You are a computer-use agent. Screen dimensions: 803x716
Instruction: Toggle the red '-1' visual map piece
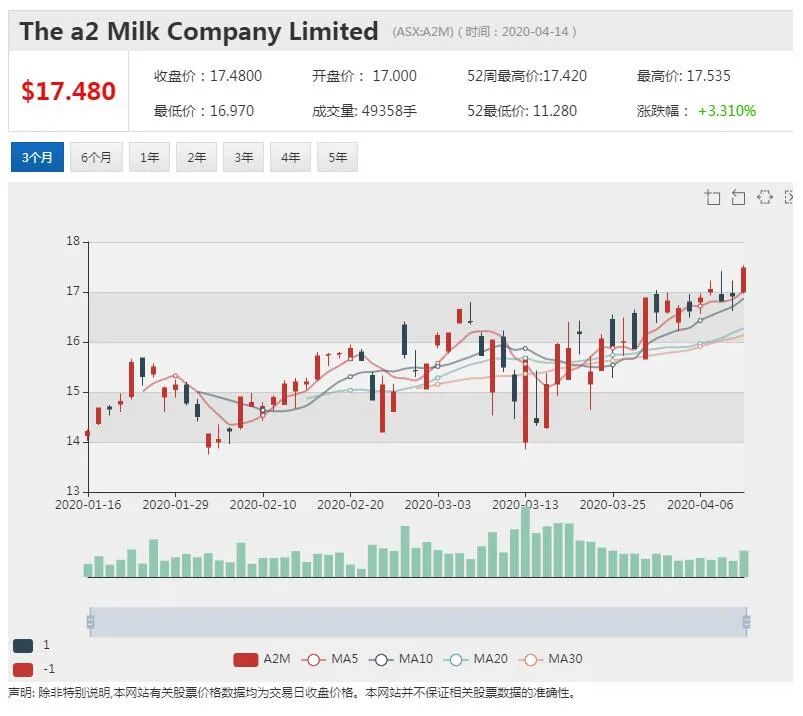click(34, 669)
